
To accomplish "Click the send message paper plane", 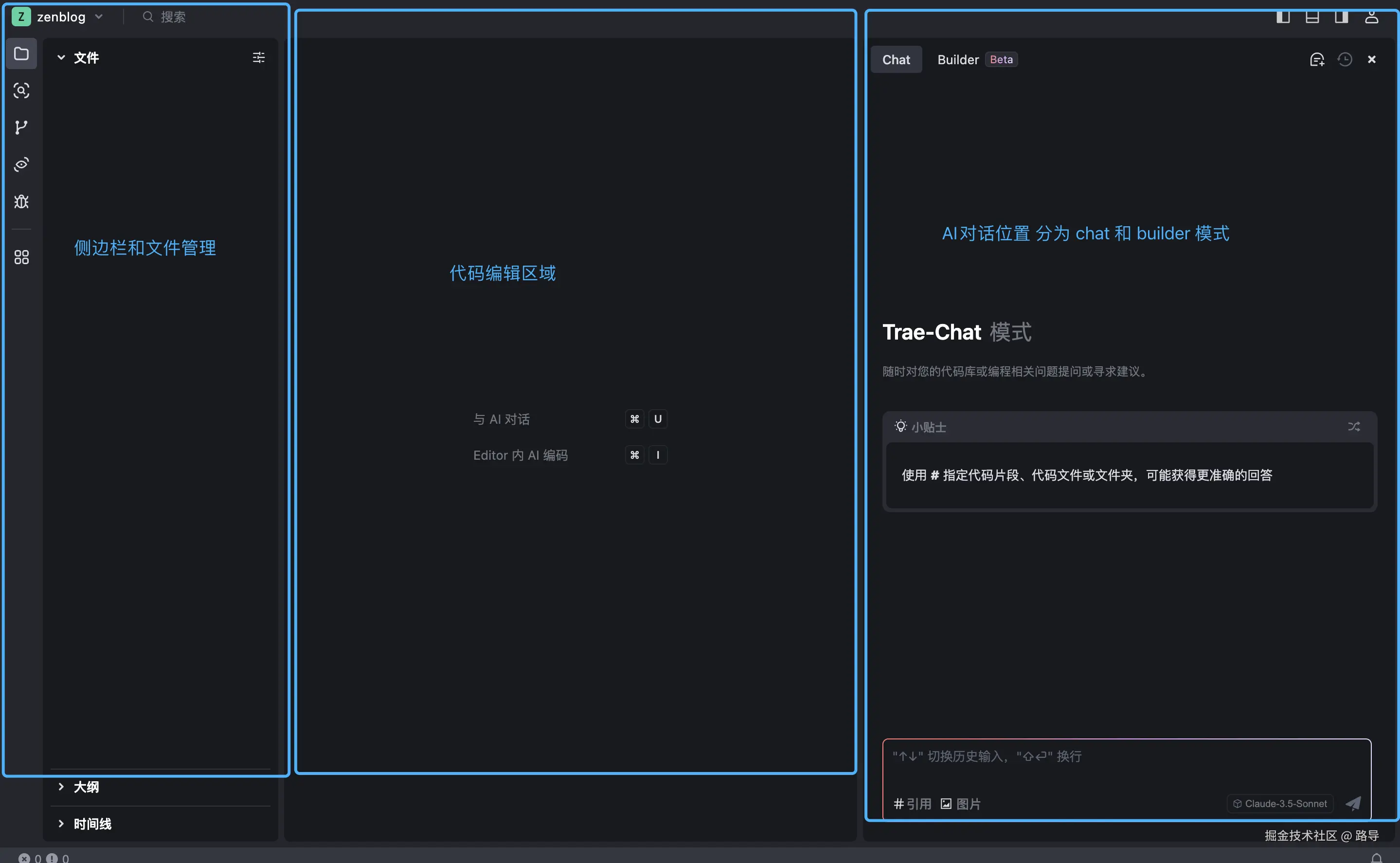I will point(1353,804).
